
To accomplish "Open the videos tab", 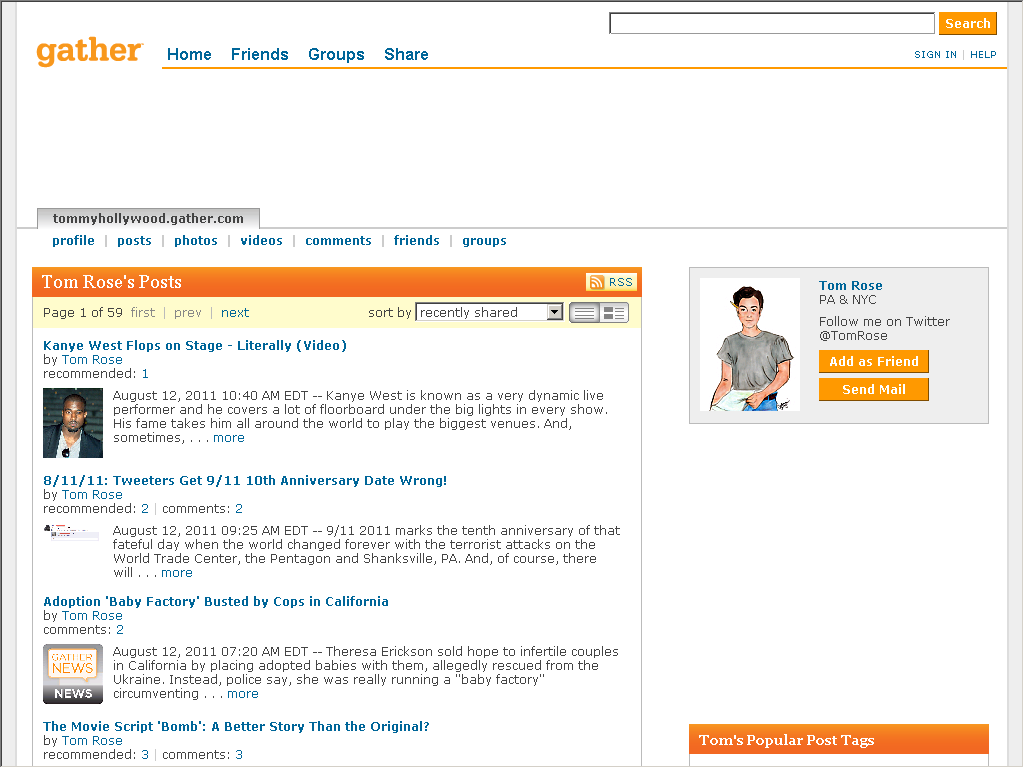I will coord(261,241).
